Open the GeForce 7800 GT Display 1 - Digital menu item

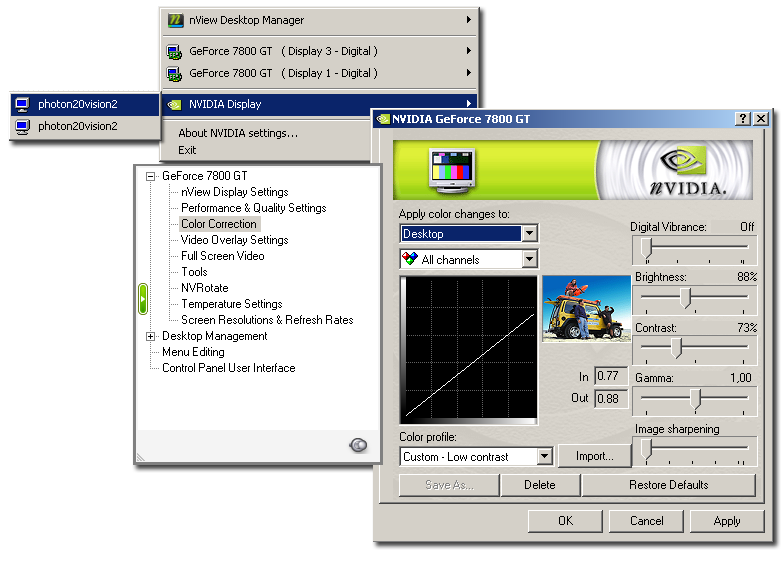320,73
